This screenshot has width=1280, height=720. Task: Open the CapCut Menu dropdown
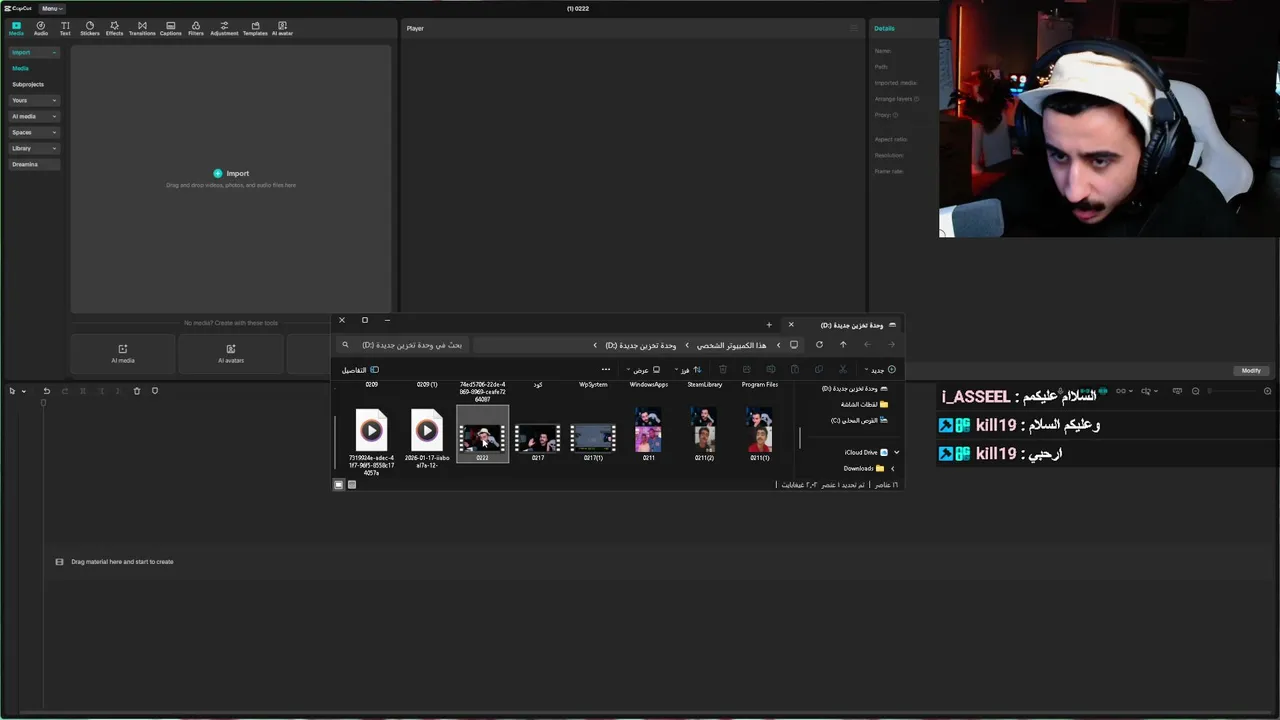51,8
